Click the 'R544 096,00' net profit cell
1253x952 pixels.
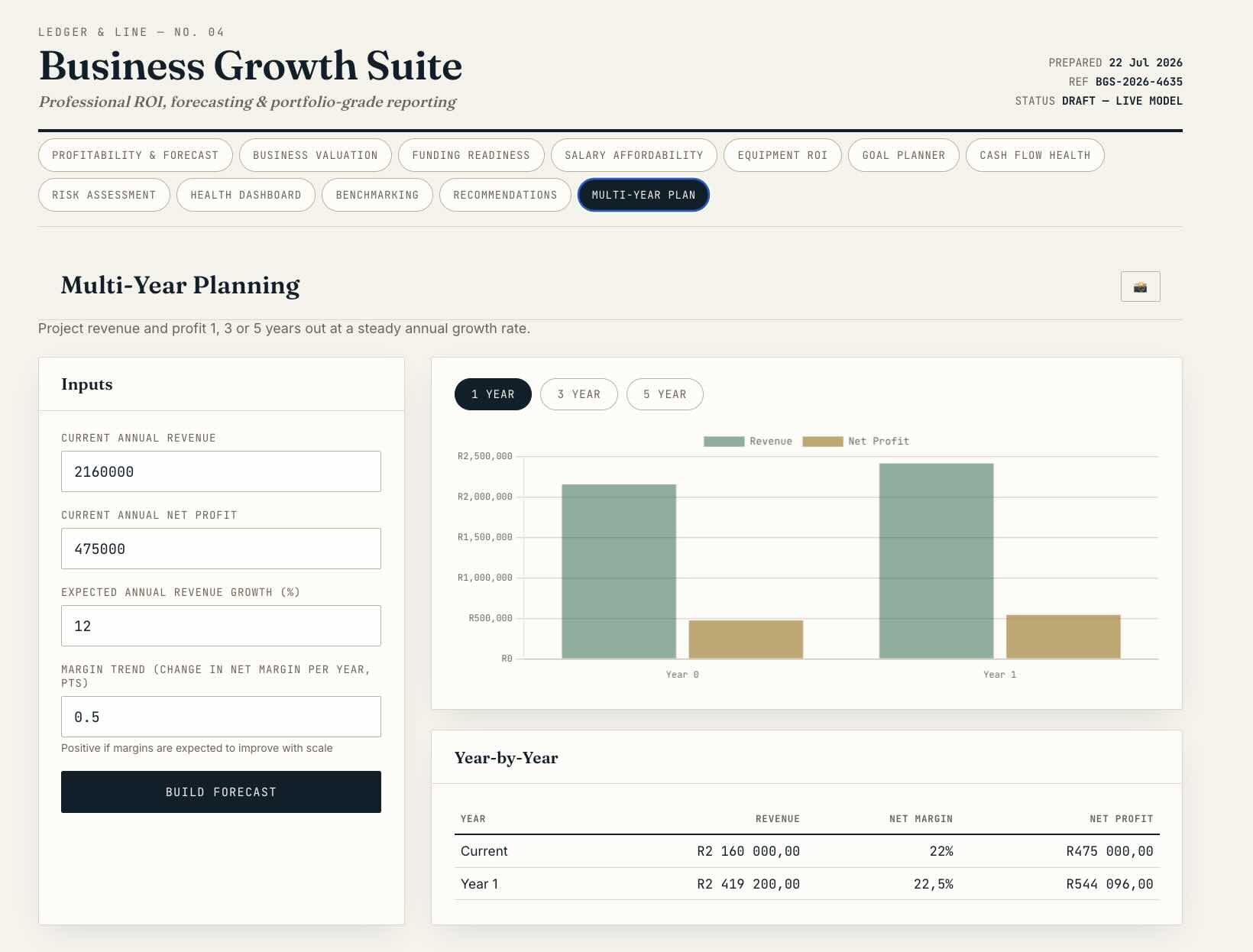(1109, 884)
